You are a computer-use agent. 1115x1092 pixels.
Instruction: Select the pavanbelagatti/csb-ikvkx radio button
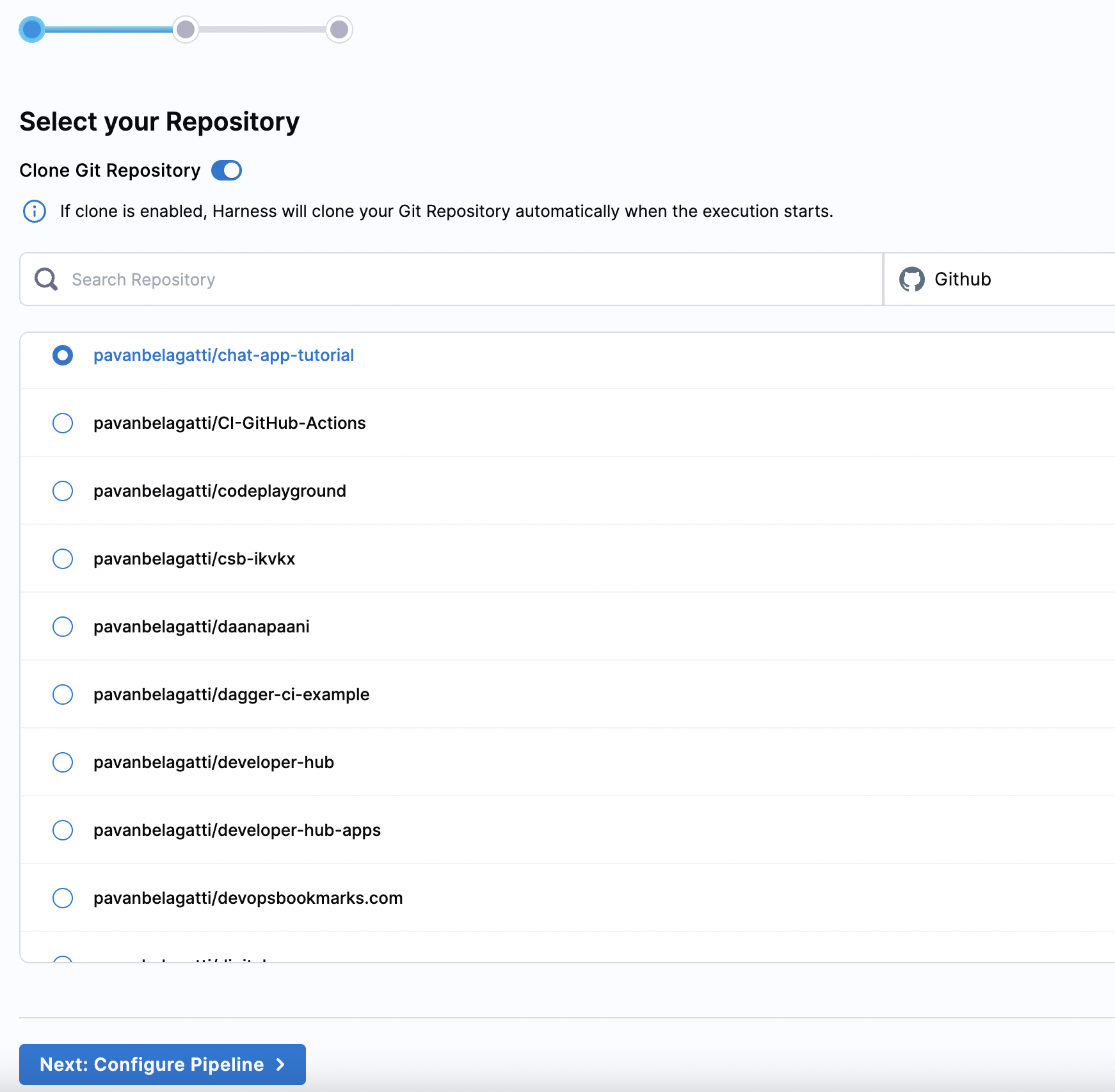[63, 559]
